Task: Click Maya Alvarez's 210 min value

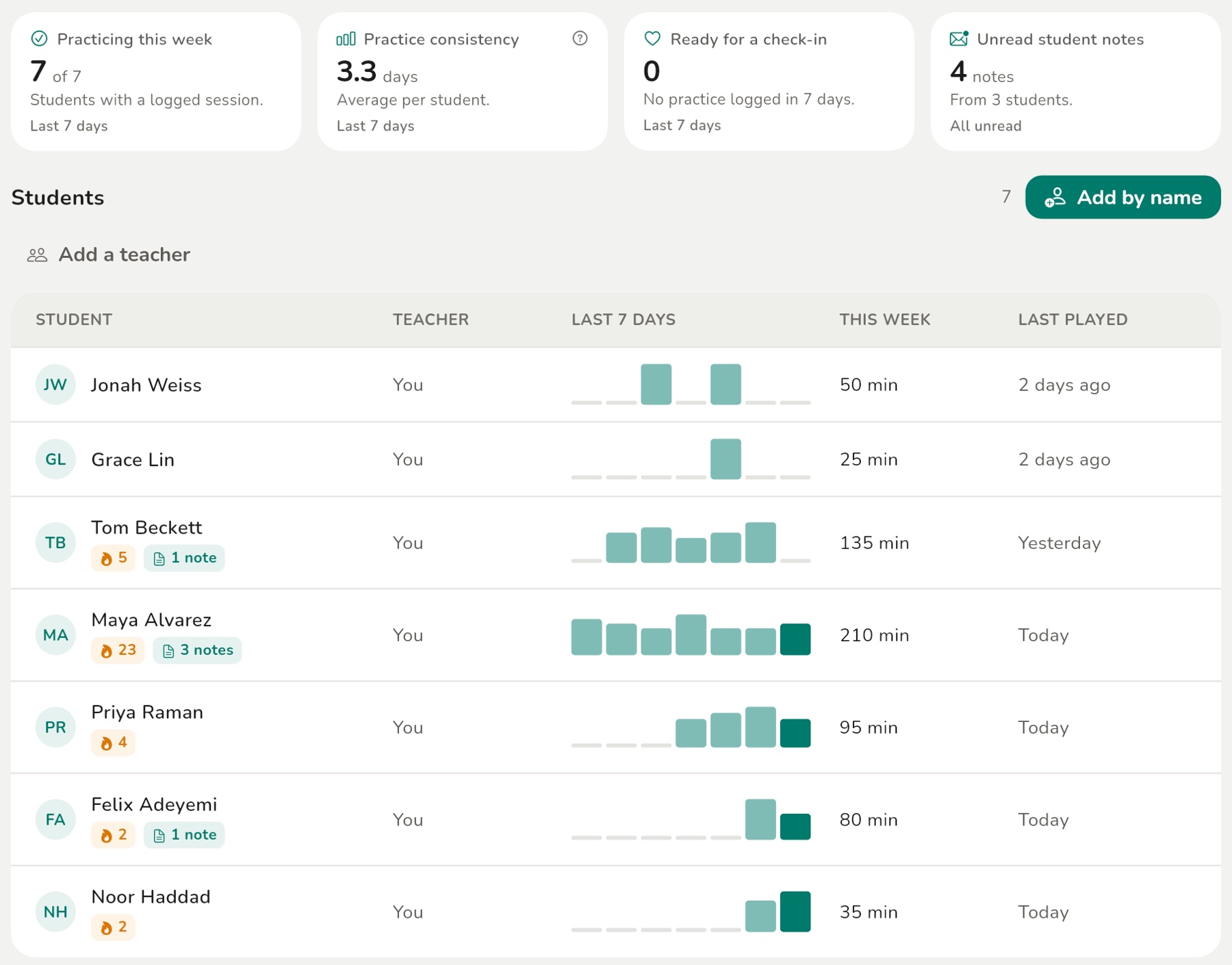Action: (874, 635)
